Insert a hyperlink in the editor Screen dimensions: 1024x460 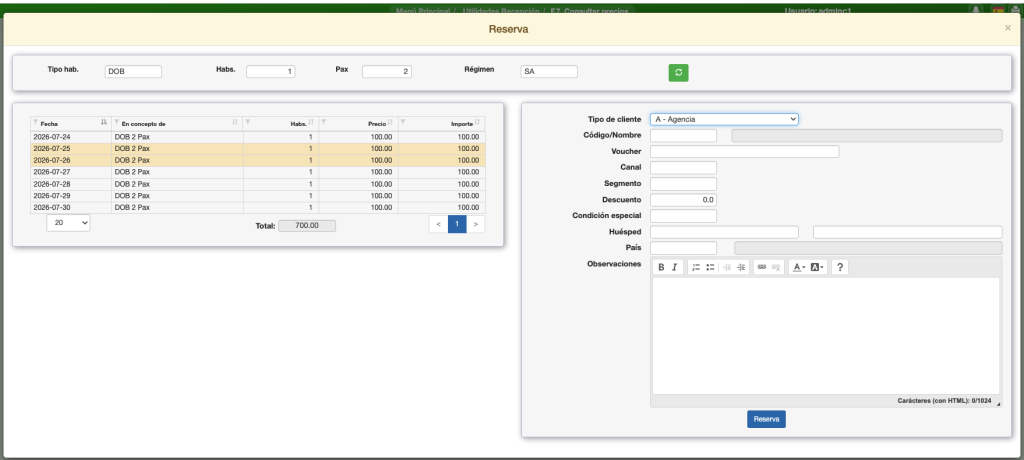(x=761, y=267)
